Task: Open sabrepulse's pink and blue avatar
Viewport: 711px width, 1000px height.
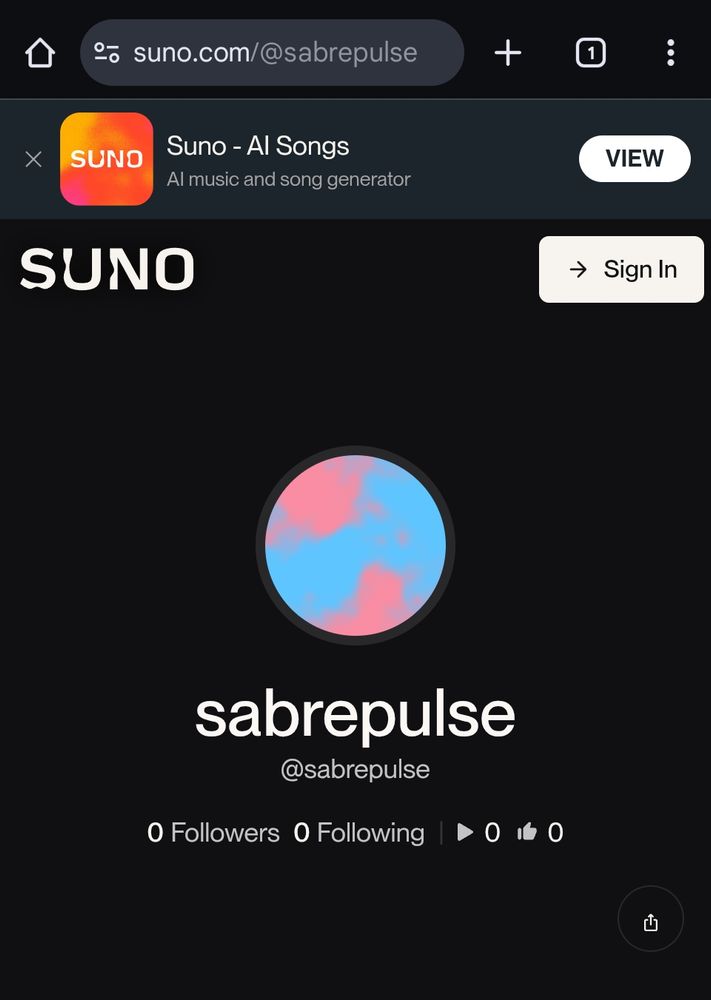Action: [x=355, y=545]
